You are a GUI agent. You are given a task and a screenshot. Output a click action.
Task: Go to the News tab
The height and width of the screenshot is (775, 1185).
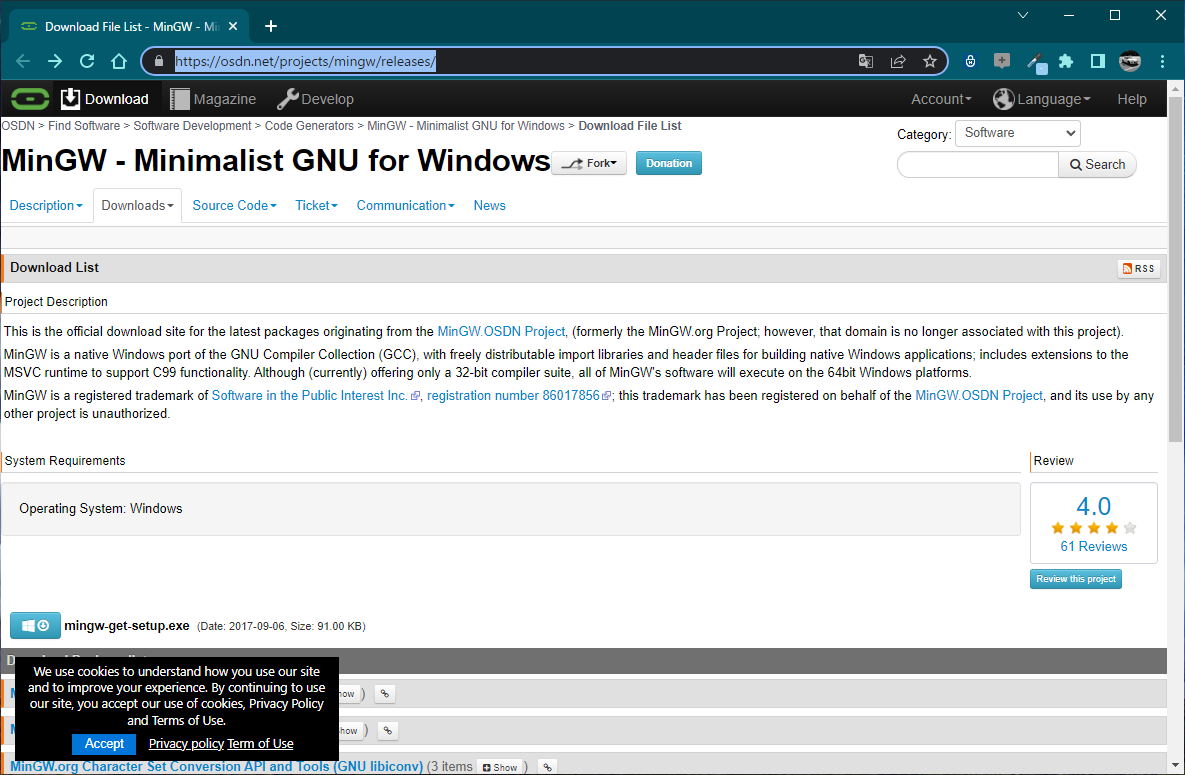click(489, 206)
